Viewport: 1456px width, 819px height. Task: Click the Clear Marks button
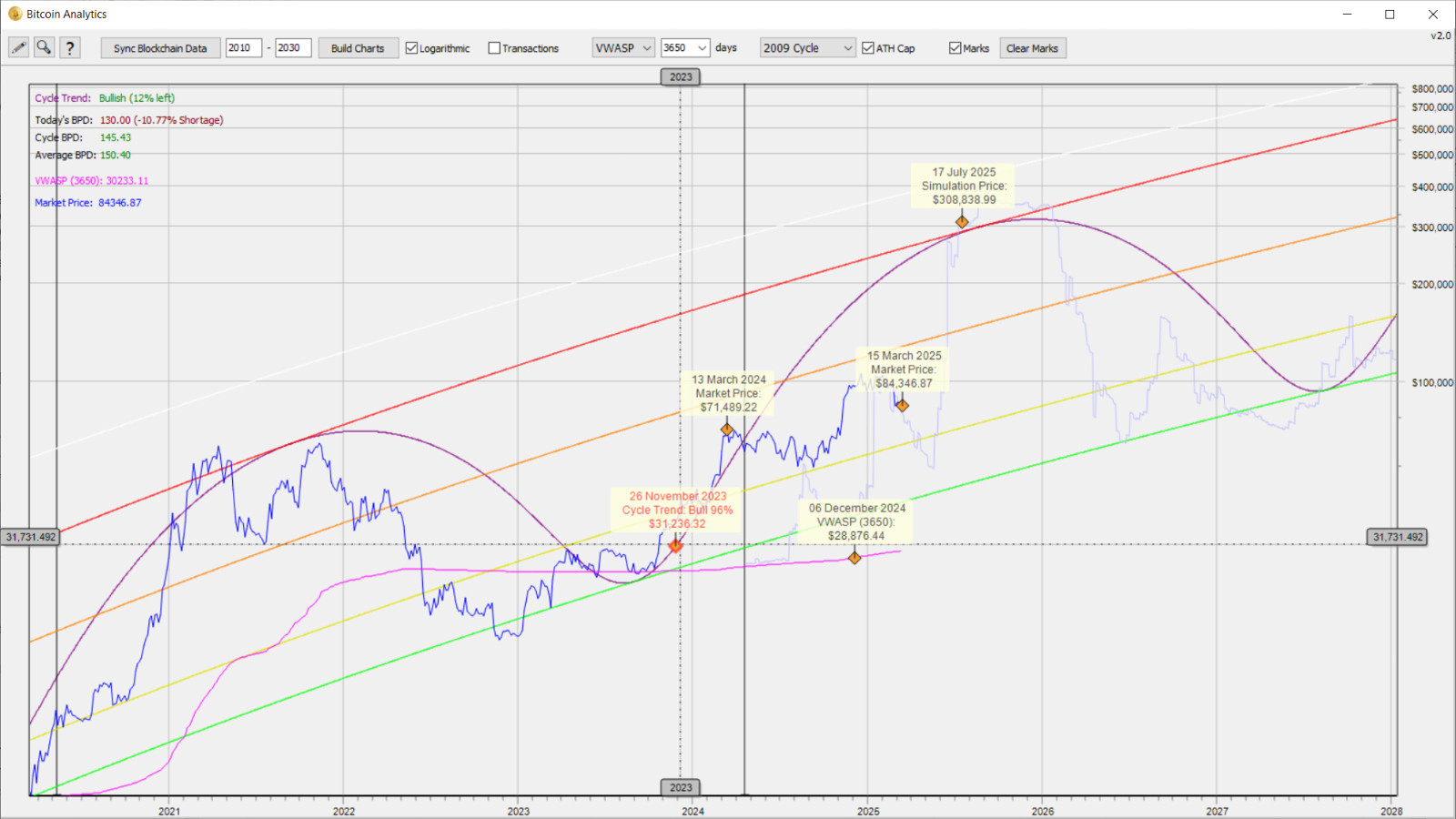[1032, 48]
